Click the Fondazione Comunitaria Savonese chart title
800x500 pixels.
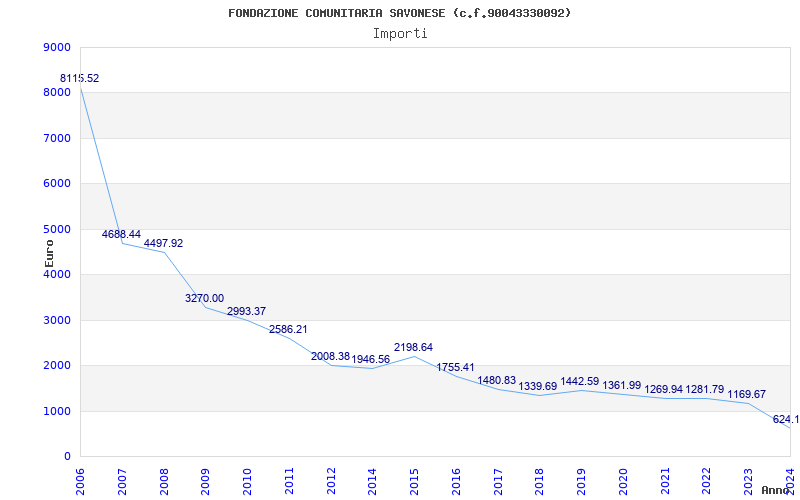tap(400, 13)
